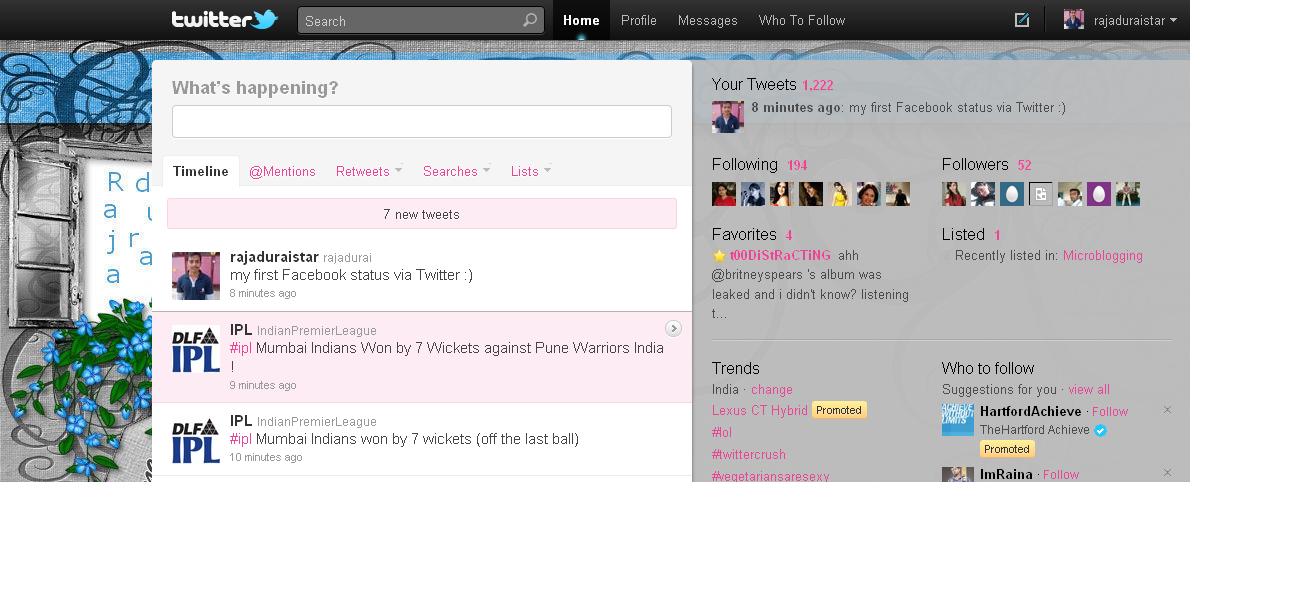The image size is (1298, 613).
Task: Open Your Tweets count 1,222
Action: [817, 86]
